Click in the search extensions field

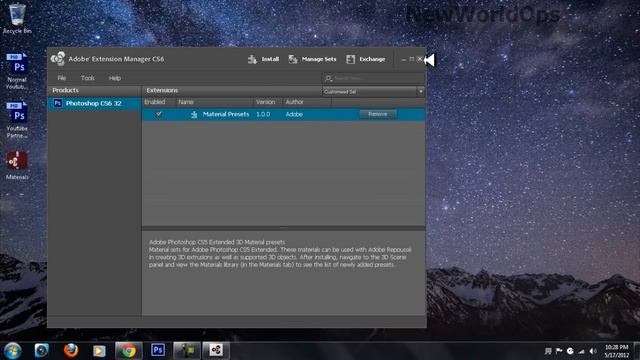(373, 78)
